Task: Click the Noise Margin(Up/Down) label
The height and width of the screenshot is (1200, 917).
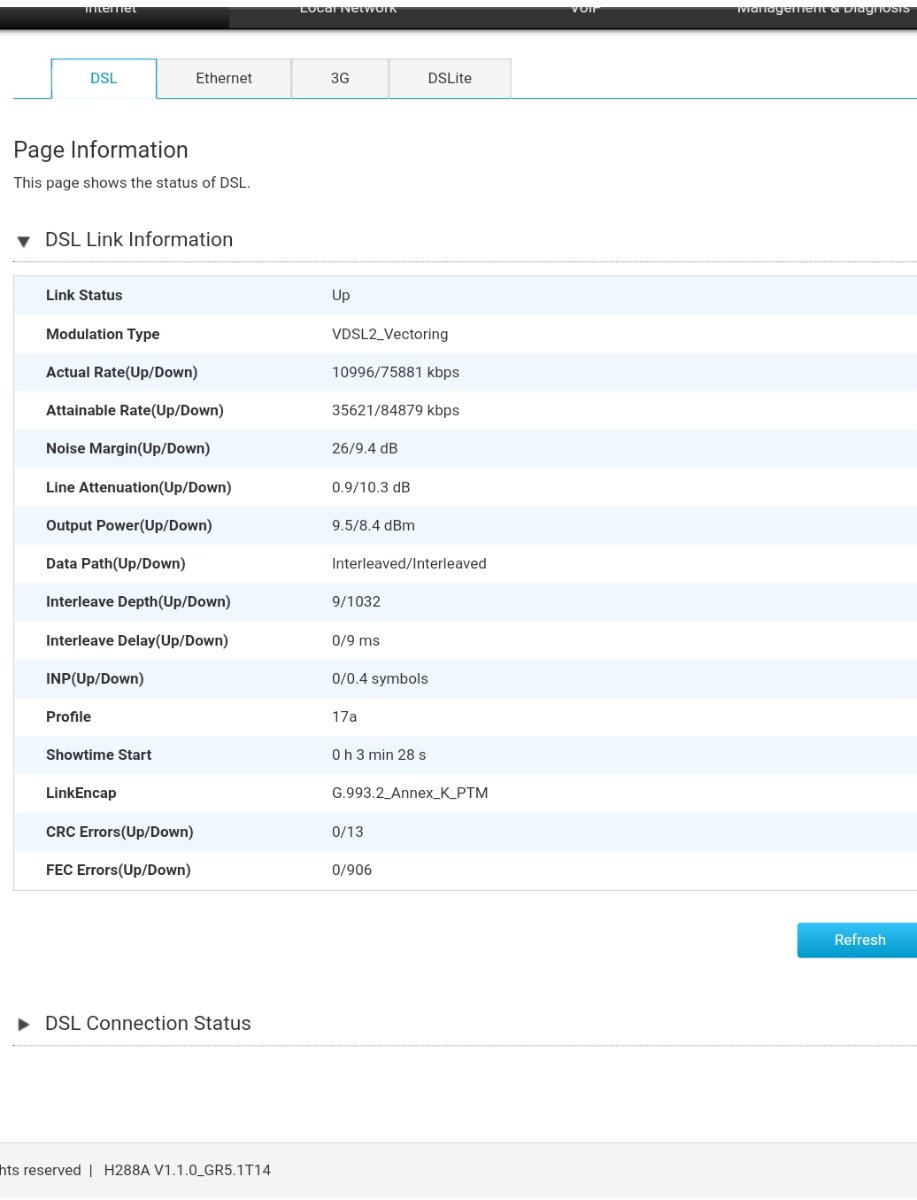Action: 128,449
